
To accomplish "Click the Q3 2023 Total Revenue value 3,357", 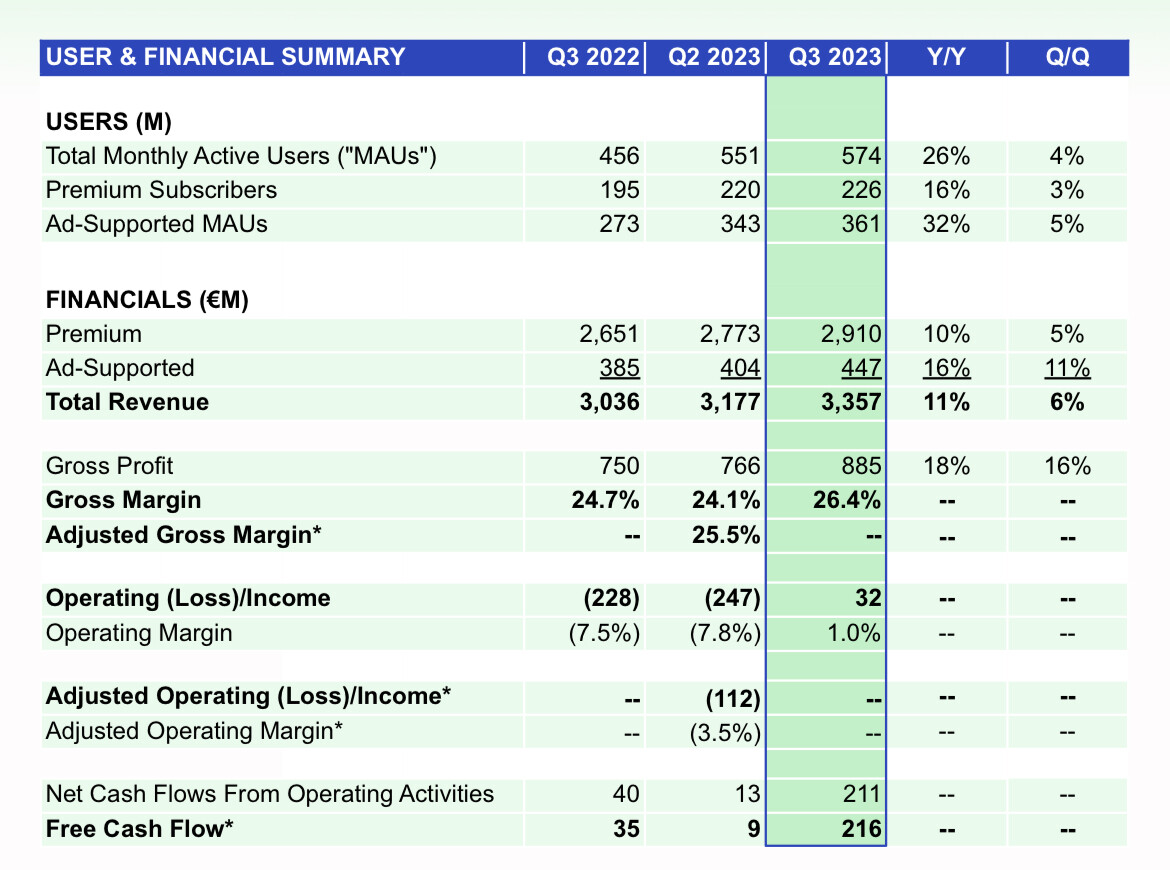I will coord(851,403).
